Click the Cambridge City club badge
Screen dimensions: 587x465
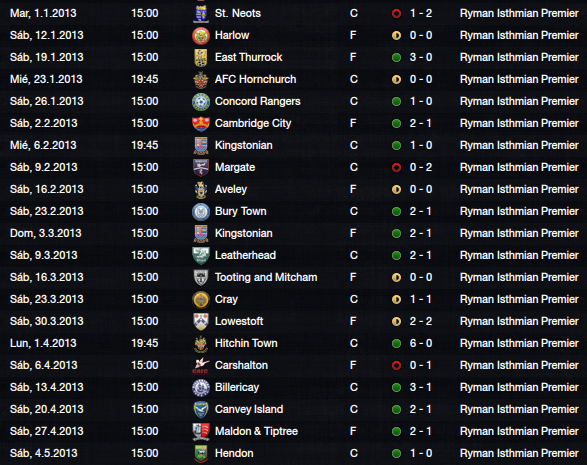201,124
